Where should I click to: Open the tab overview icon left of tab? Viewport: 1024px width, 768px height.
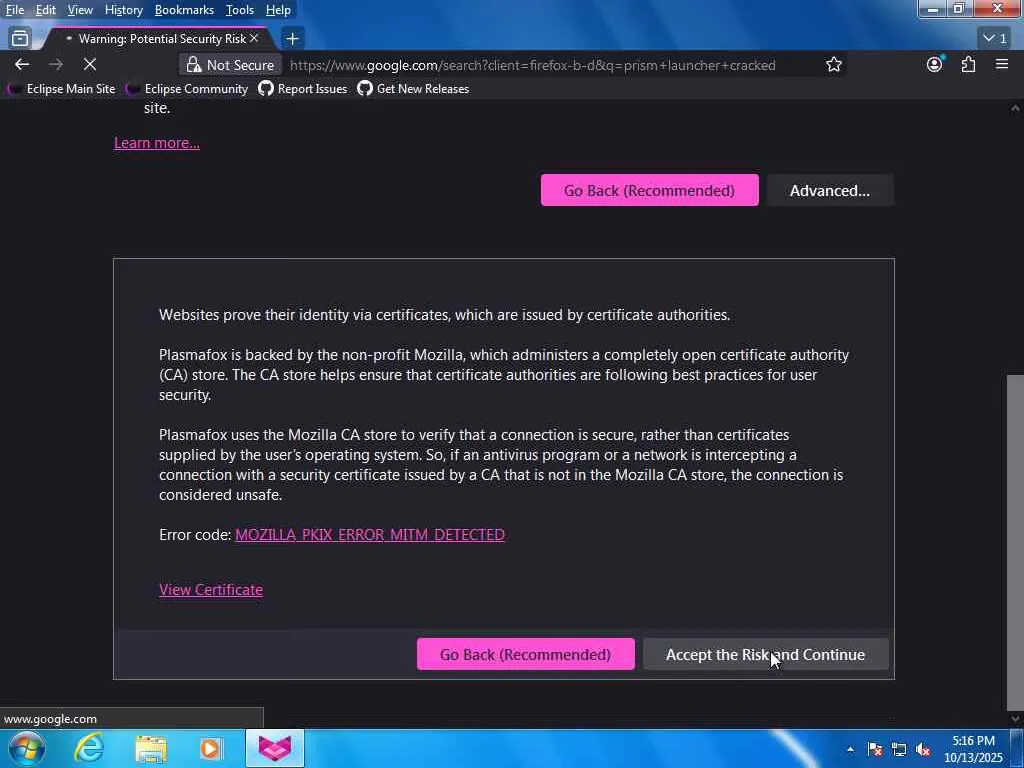pos(20,39)
